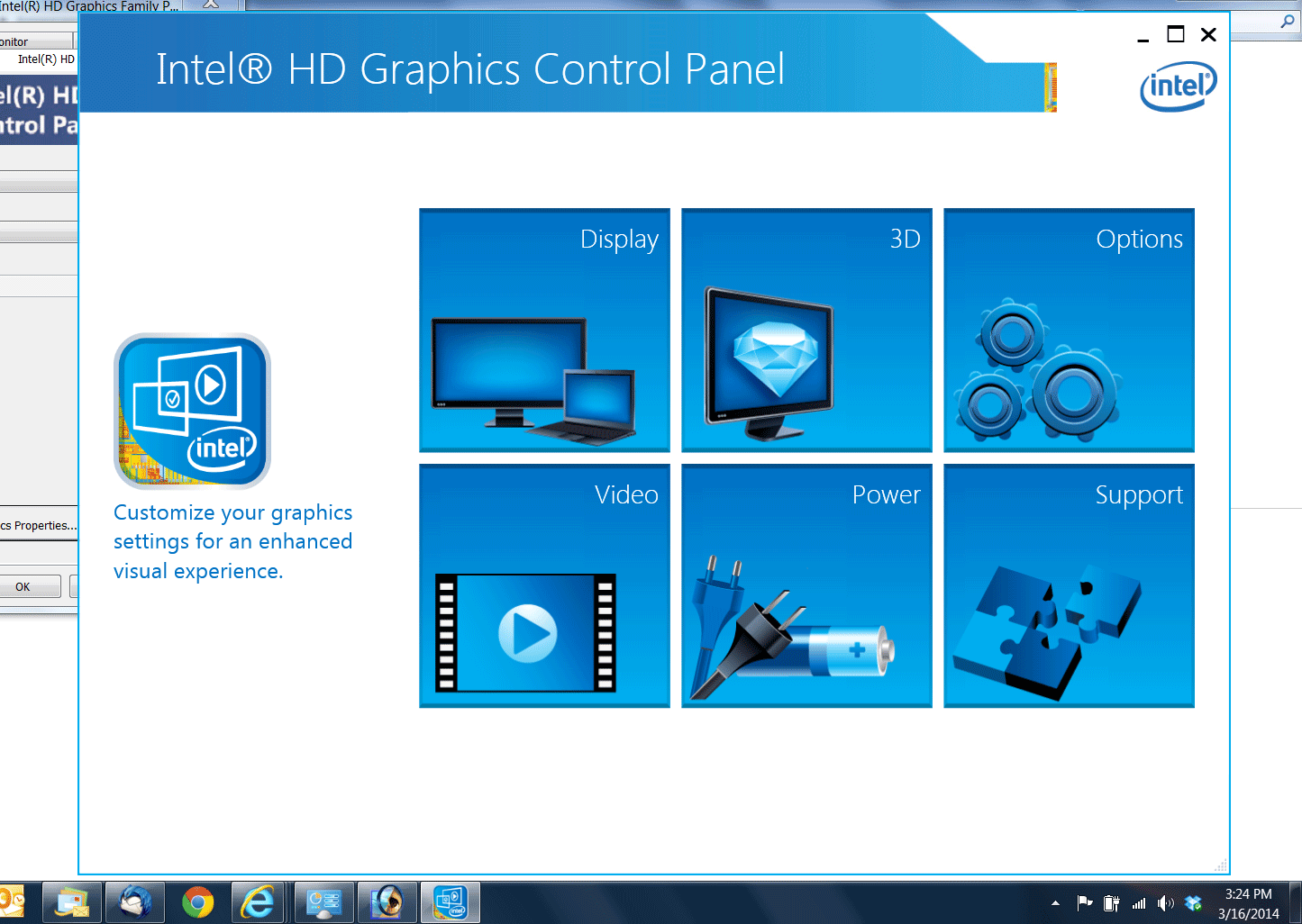This screenshot has width=1302, height=924.
Task: Open the network signal tray icon
Action: [1139, 903]
